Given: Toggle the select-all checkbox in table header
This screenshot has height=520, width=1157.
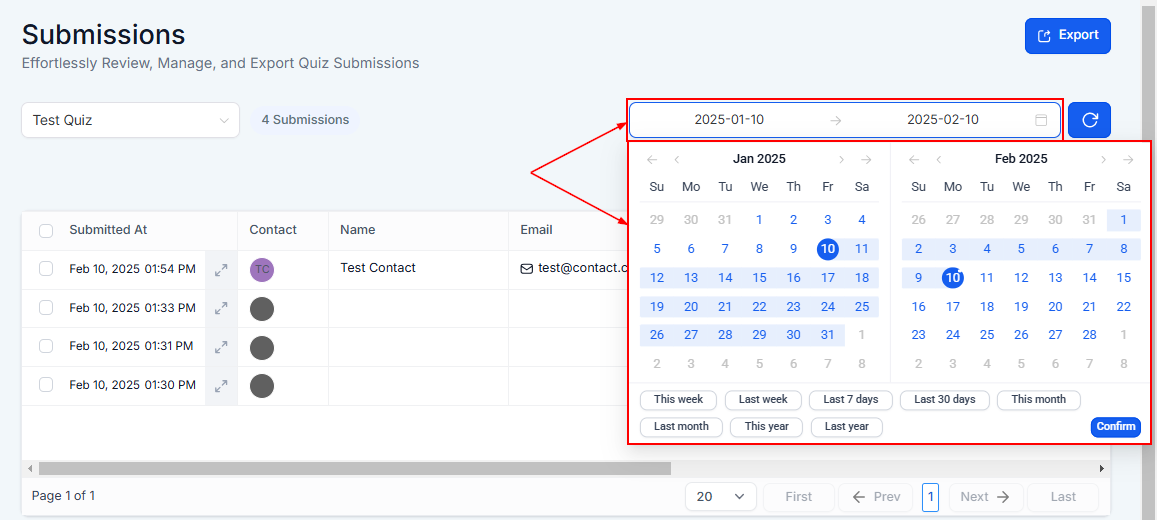Looking at the screenshot, I should point(46,231).
